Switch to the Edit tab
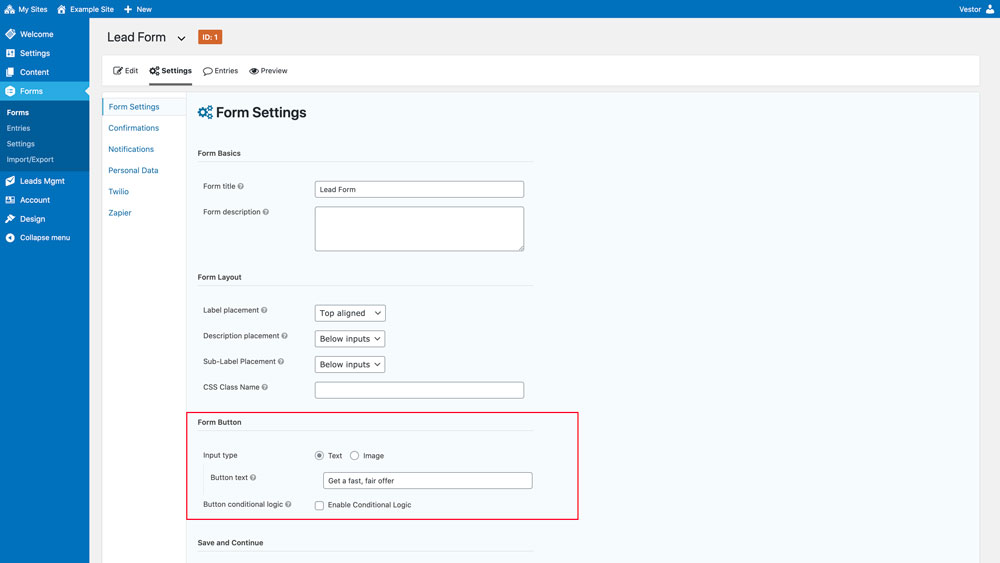1000x563 pixels. click(x=126, y=71)
